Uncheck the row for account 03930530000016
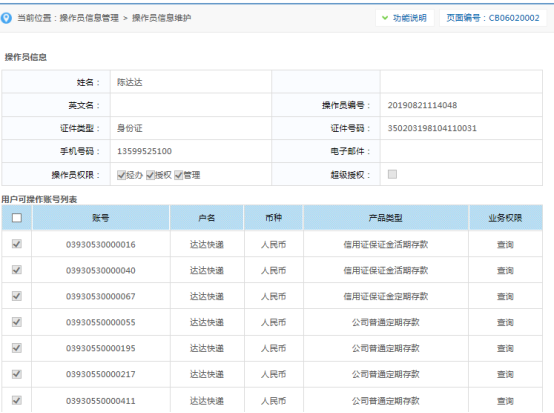The image size is (554, 413). (17, 244)
